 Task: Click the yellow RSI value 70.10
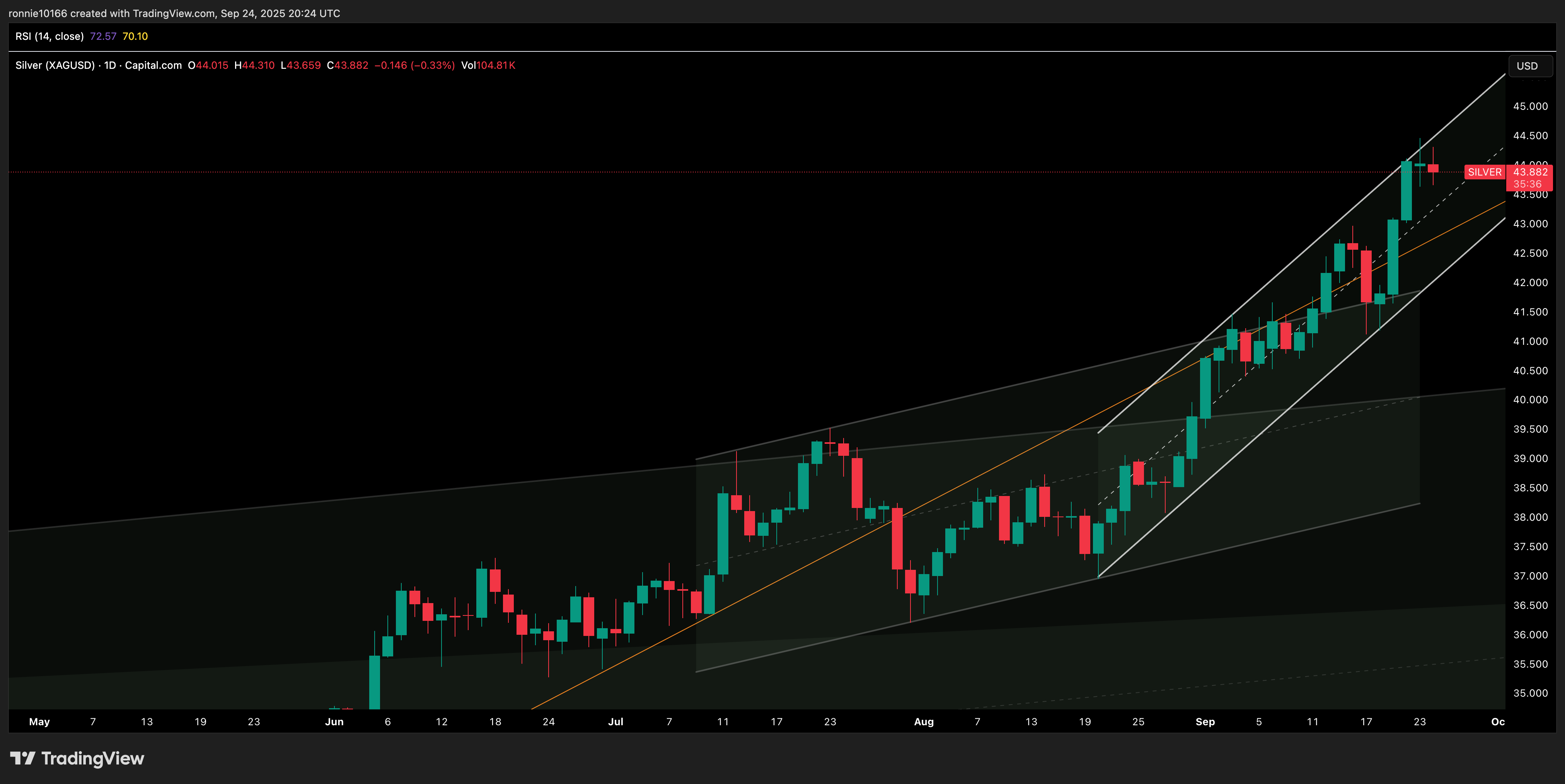[135, 36]
